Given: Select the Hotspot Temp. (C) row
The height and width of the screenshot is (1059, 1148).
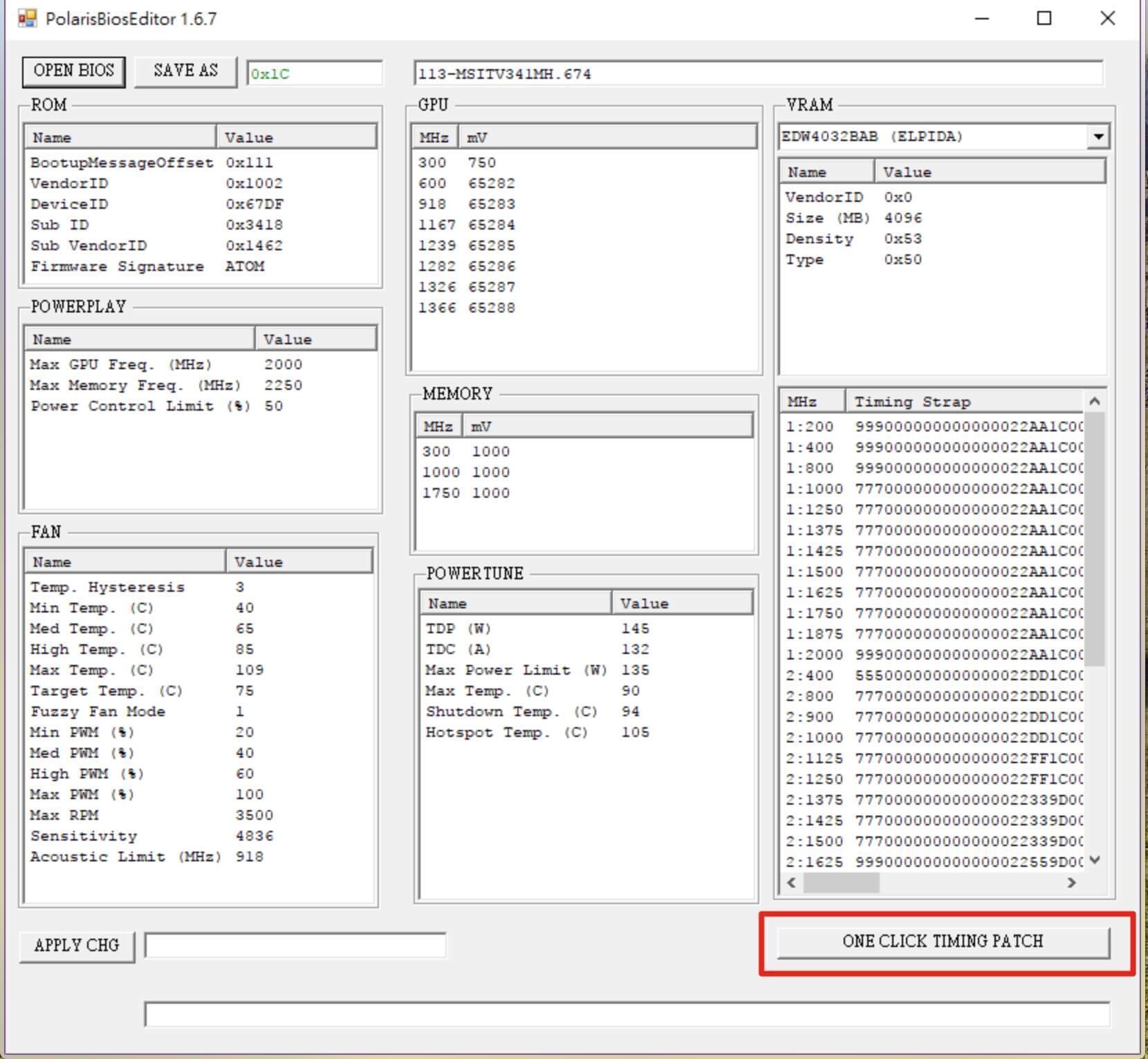Looking at the screenshot, I should (586, 733).
